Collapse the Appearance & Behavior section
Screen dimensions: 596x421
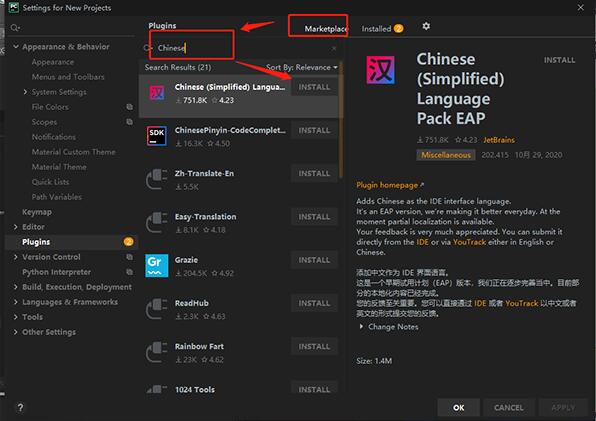pos(16,46)
